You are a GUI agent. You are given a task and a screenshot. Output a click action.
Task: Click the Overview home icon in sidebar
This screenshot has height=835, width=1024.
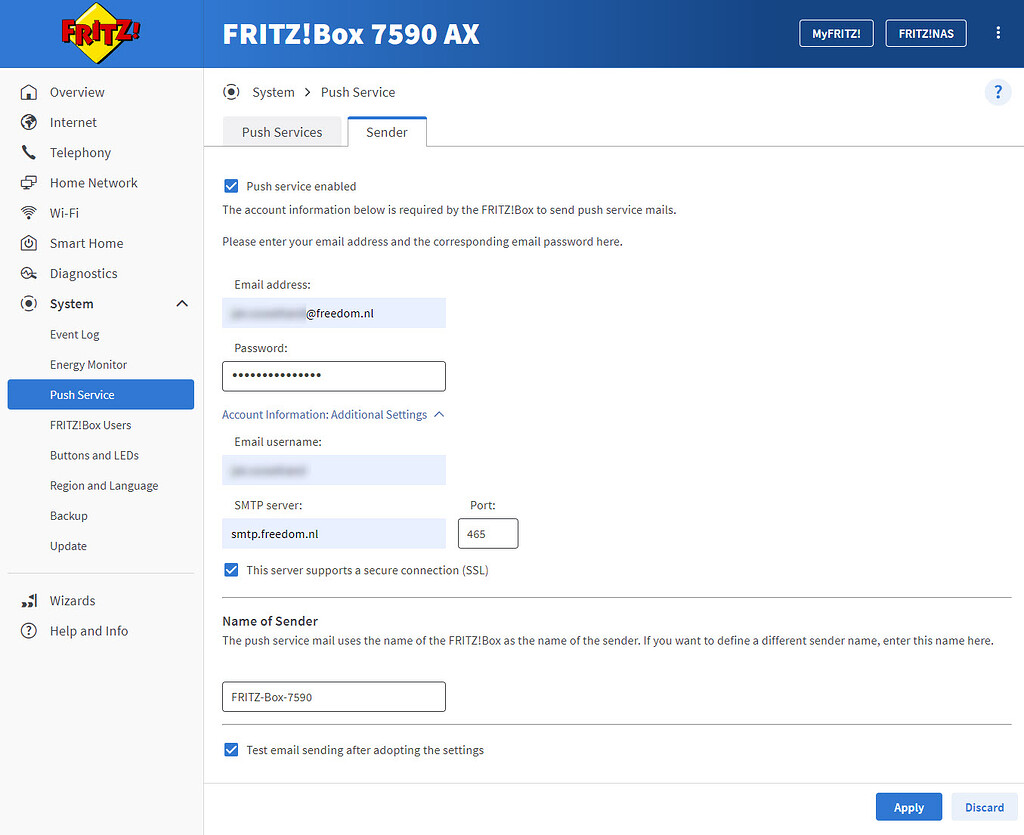[29, 92]
